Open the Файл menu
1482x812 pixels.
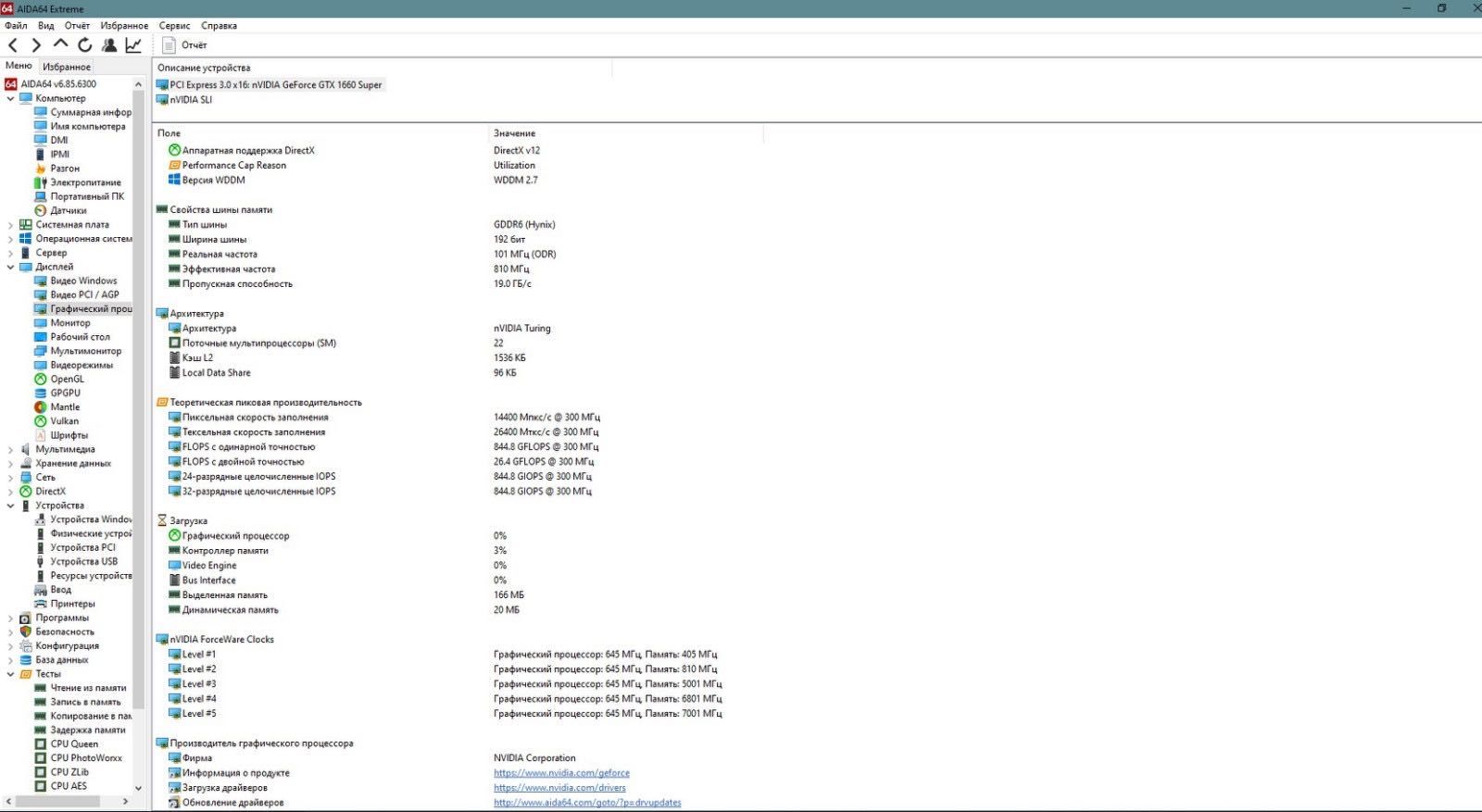tap(16, 26)
